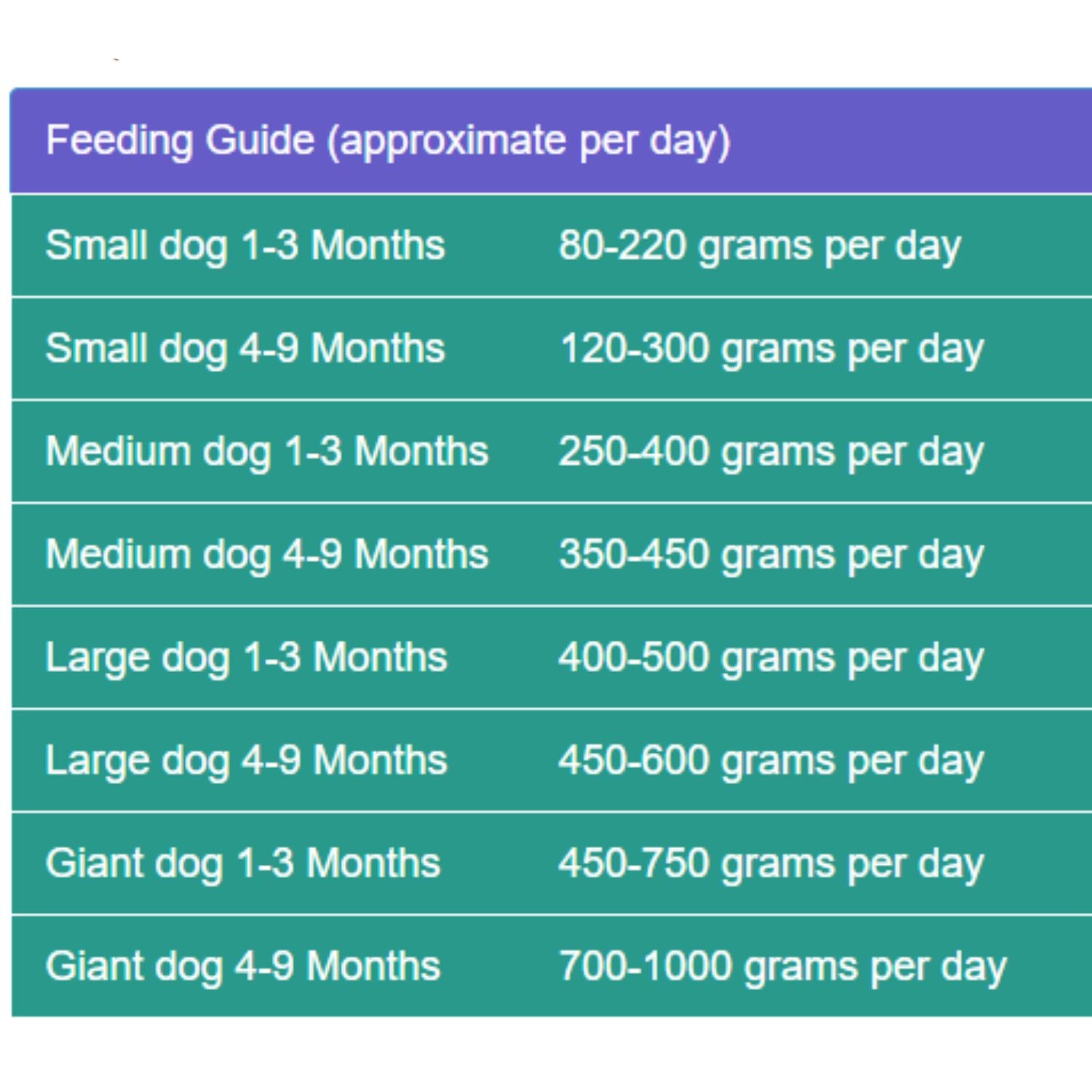Click the 450-750 grams per day value
Viewport: 1092px width, 1092px height.
click(x=771, y=865)
